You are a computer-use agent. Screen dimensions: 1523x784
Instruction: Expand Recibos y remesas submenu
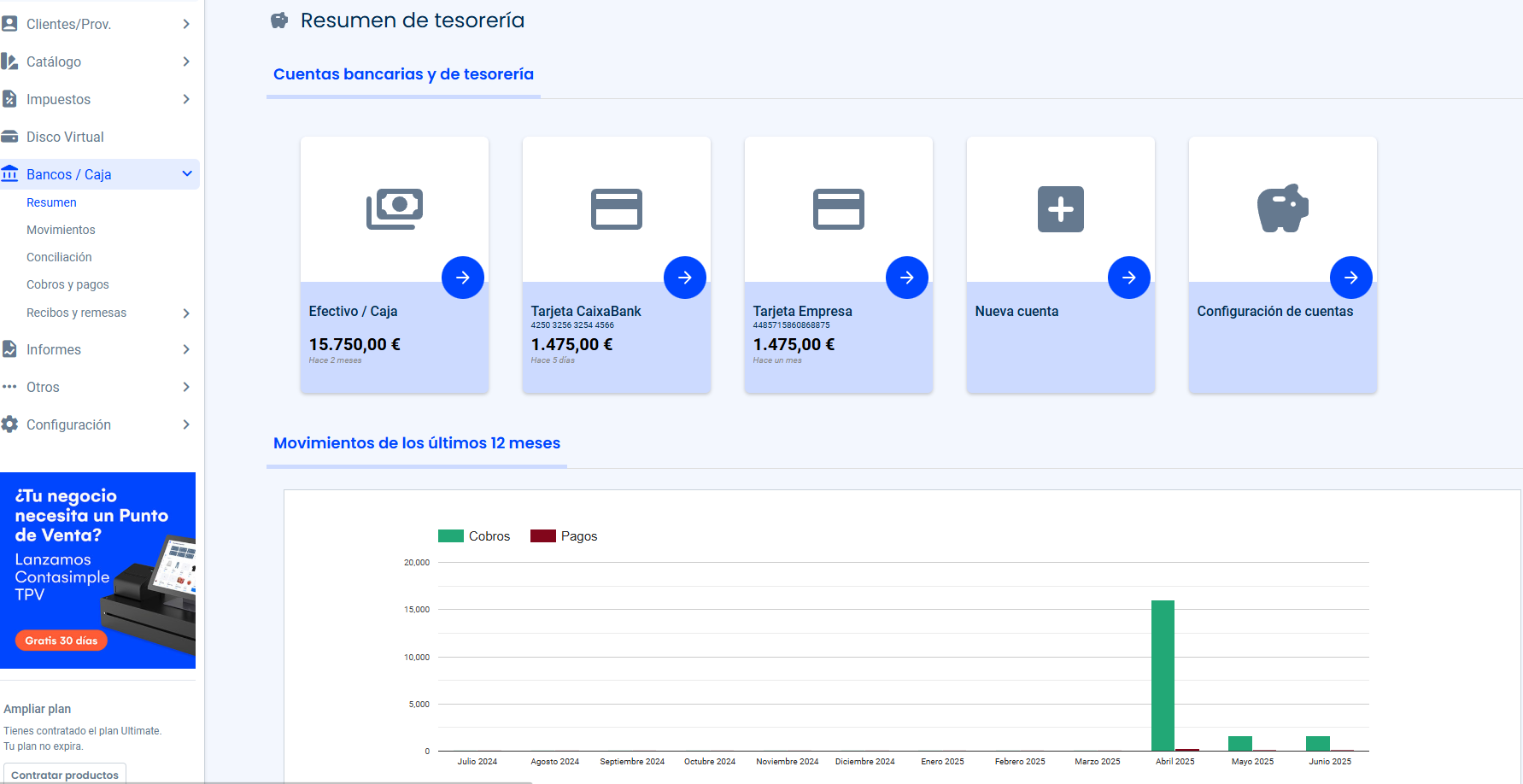186,313
